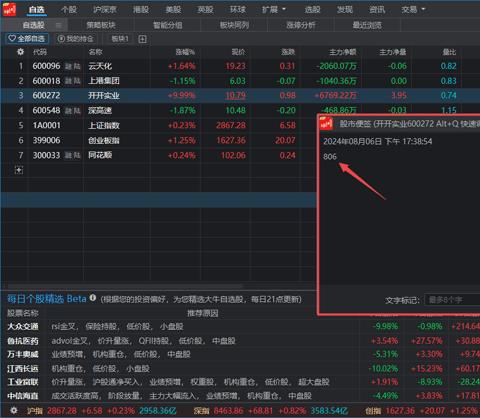Open the list menu icon on 自选股 tab
The height and width of the screenshot is (418, 480).
58,25
